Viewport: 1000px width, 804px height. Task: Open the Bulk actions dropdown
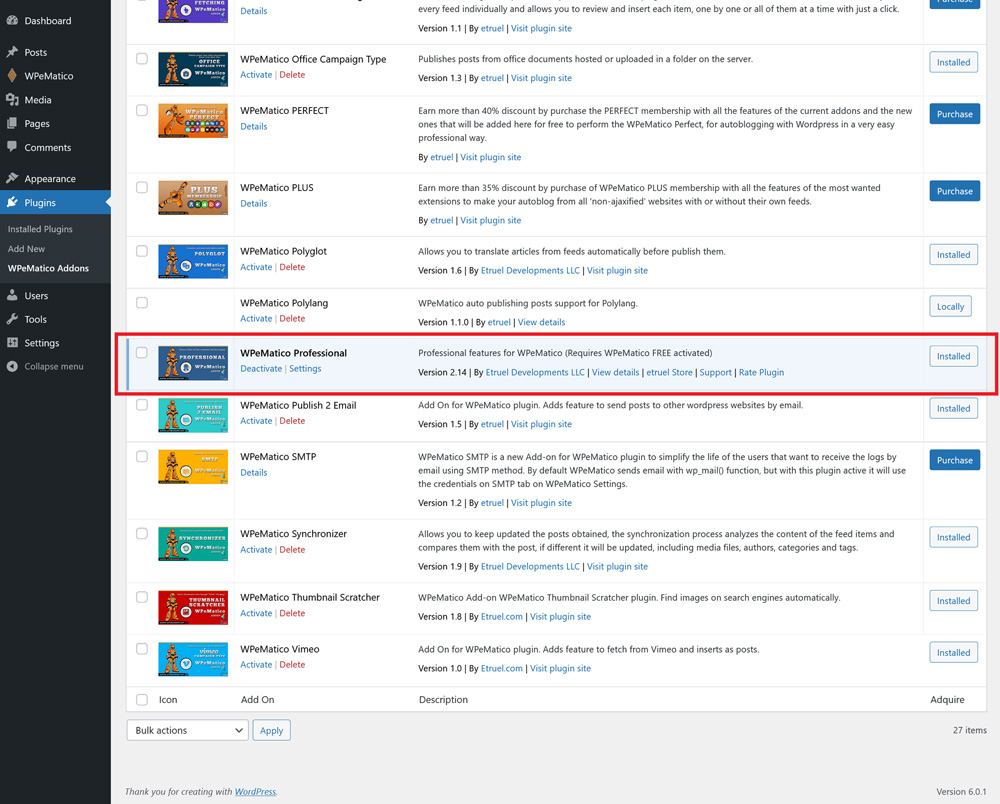click(188, 730)
